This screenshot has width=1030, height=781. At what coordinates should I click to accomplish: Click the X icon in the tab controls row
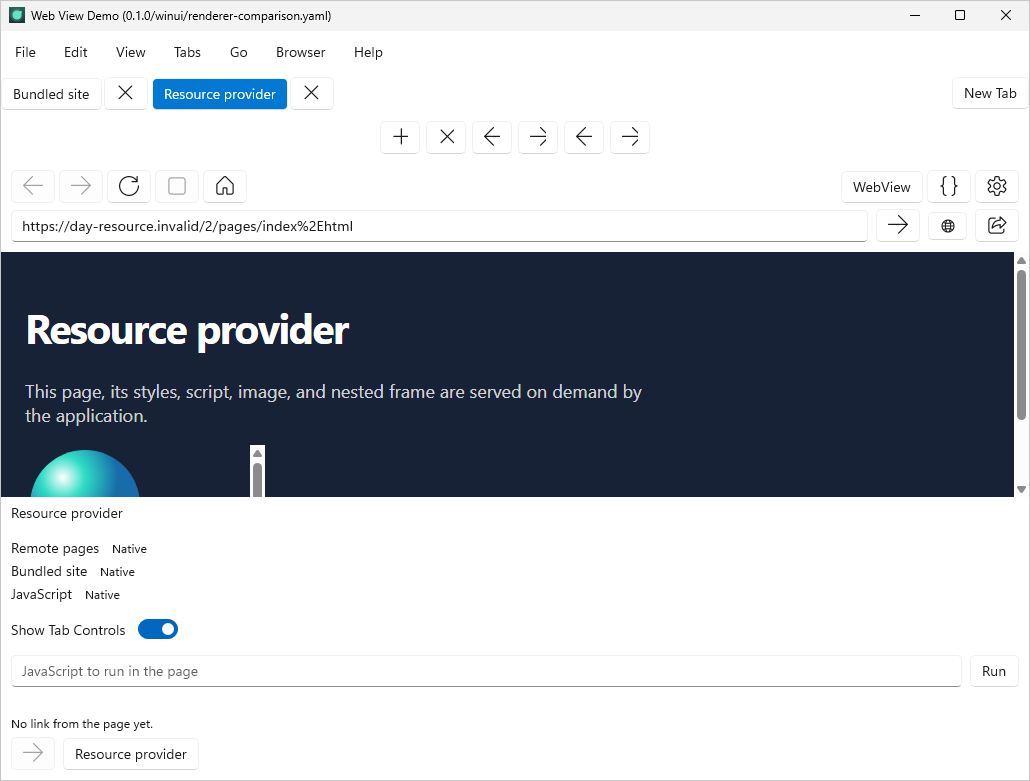447,137
